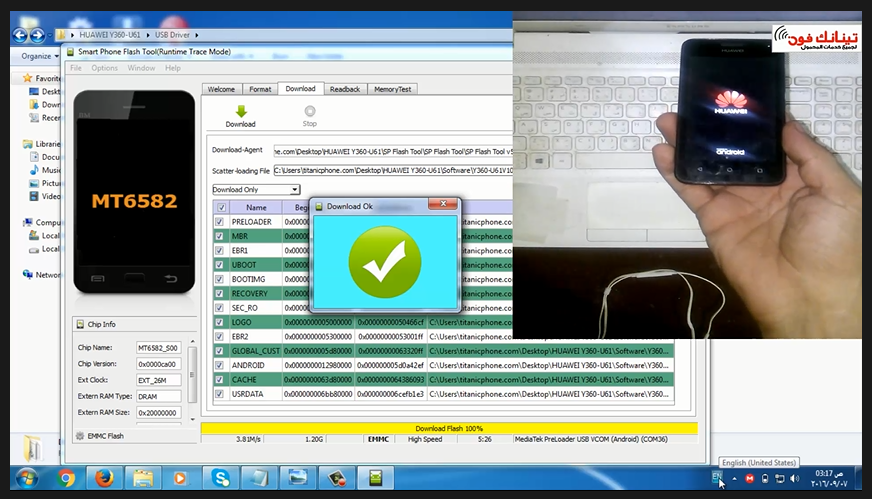The width and height of the screenshot is (872, 499).
Task: Launch Google Chrome from the taskbar
Action: (x=66, y=478)
